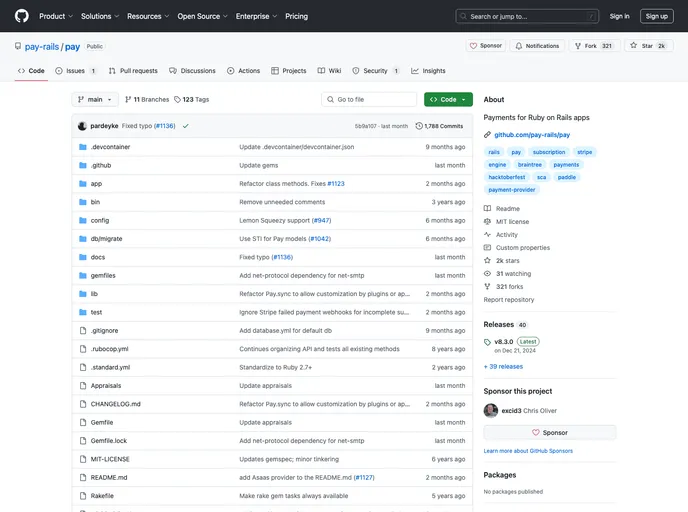Click the Custom properties icon
The height and width of the screenshot is (512, 688).
coord(487,247)
